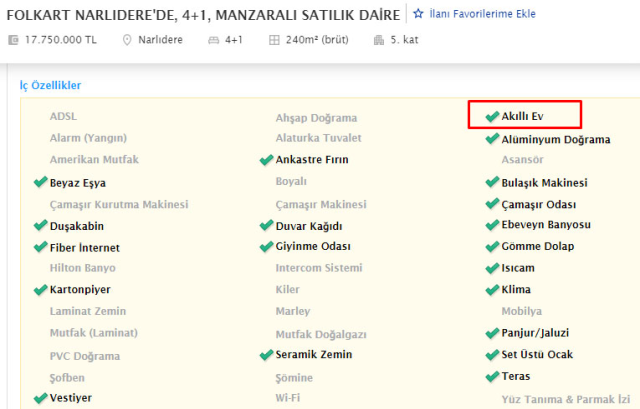
Task: Toggle the Ankastre Fırın feature
Action: [312, 160]
